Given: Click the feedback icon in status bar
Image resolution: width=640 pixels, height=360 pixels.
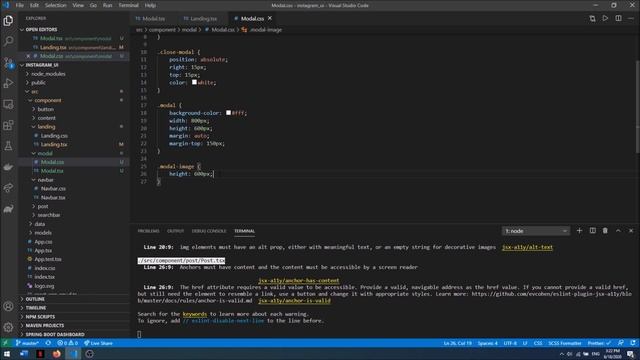Looking at the screenshot, I should click(x=621, y=343).
